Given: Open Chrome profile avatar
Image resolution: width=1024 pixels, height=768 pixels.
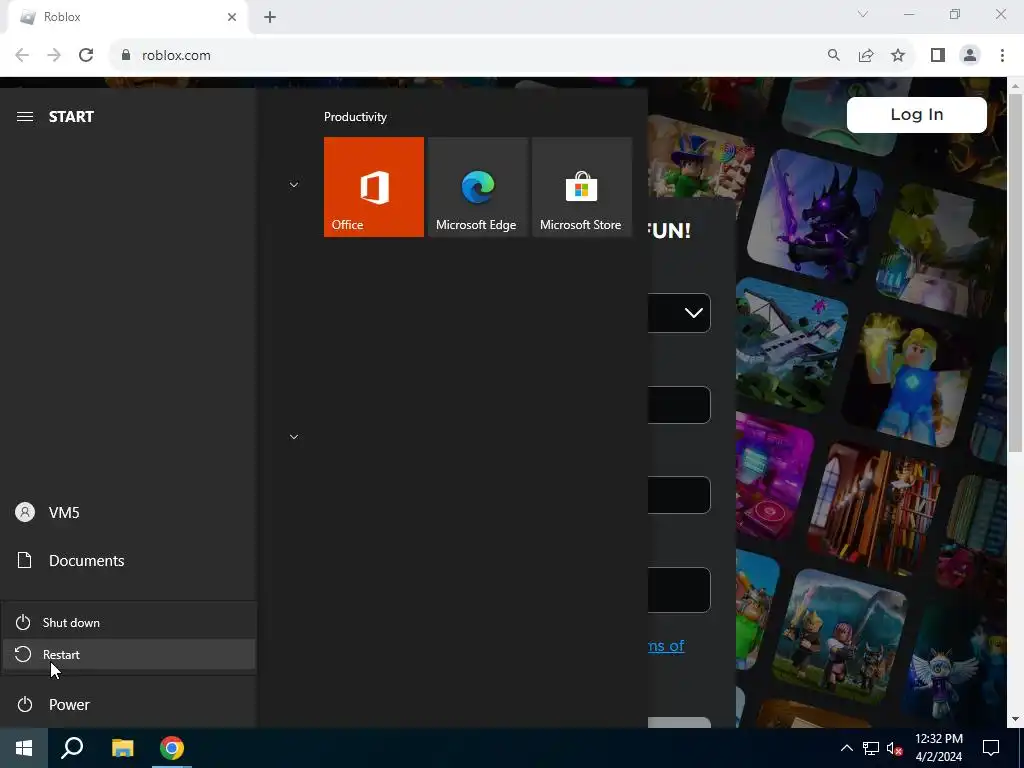Looking at the screenshot, I should (970, 56).
